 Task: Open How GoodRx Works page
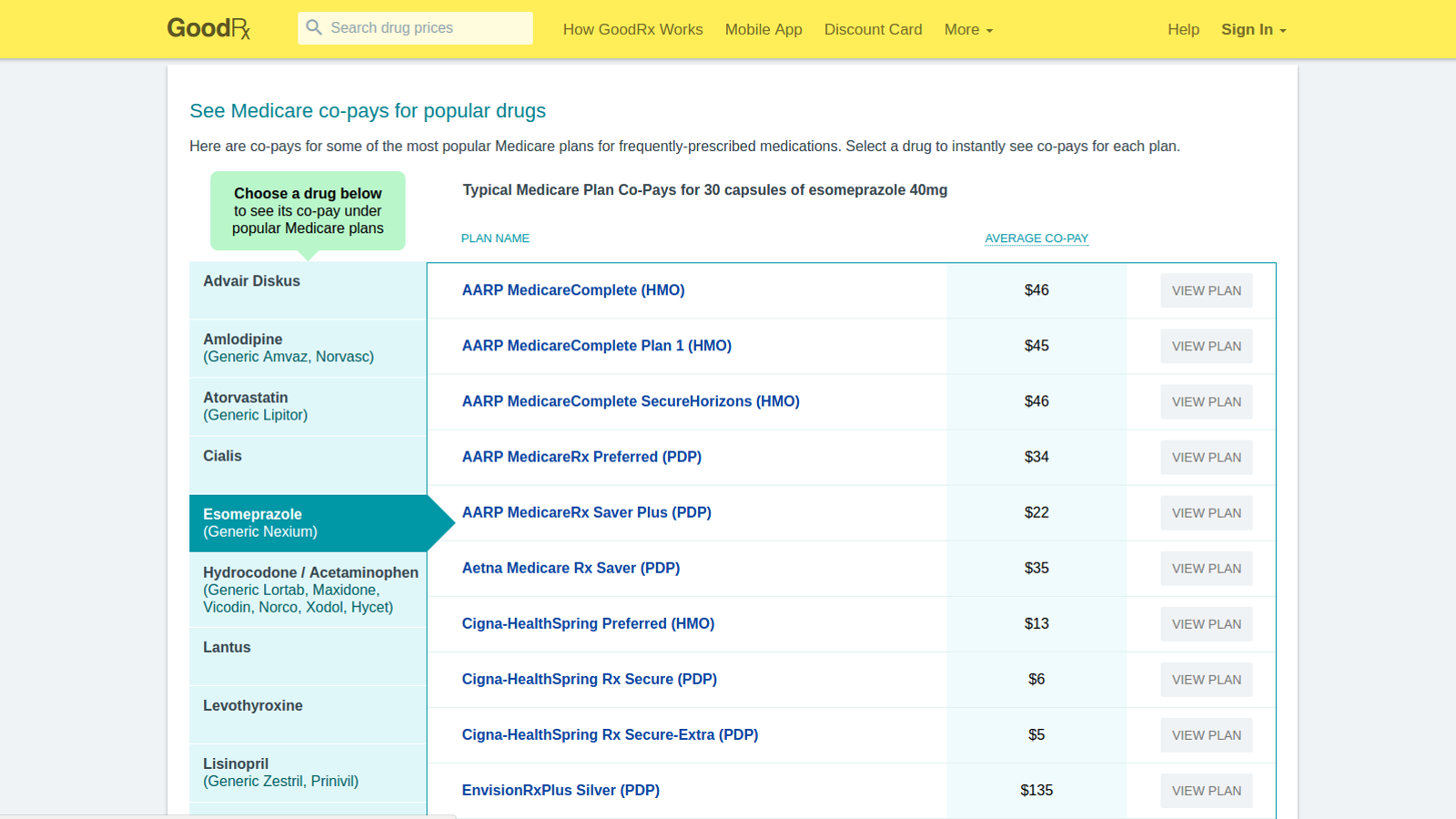point(632,29)
